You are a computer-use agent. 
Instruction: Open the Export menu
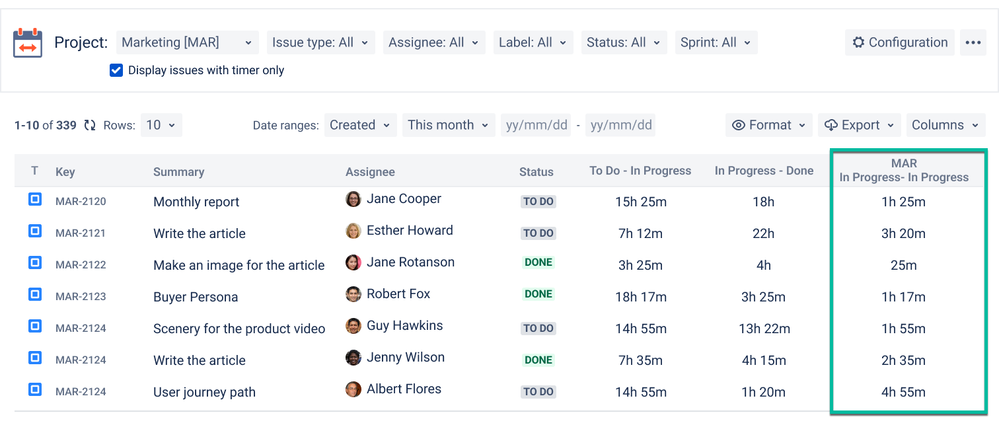tap(859, 125)
